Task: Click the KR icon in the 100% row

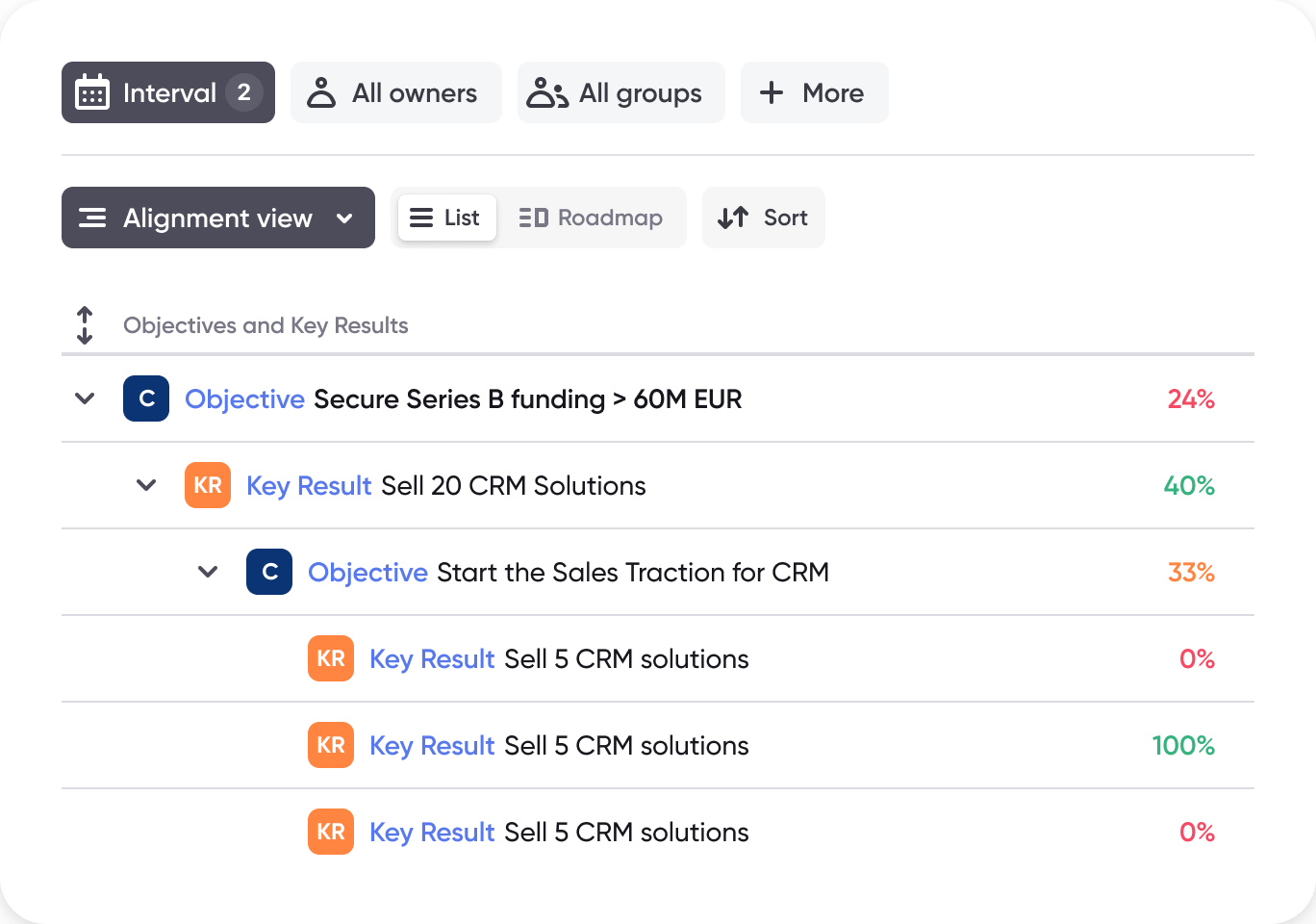Action: pos(331,745)
